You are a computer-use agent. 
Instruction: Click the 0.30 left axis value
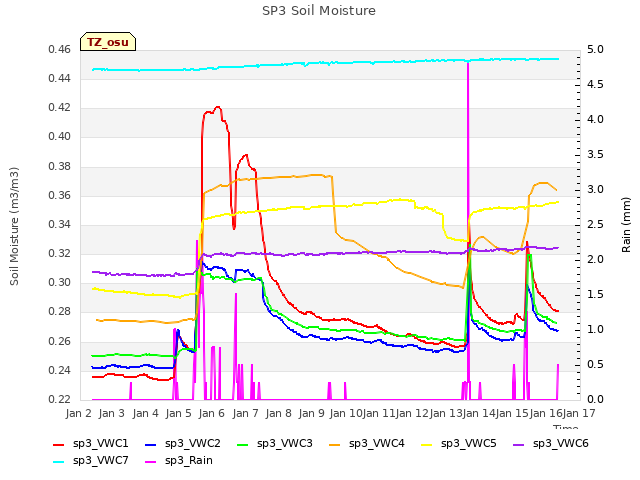tap(60, 282)
